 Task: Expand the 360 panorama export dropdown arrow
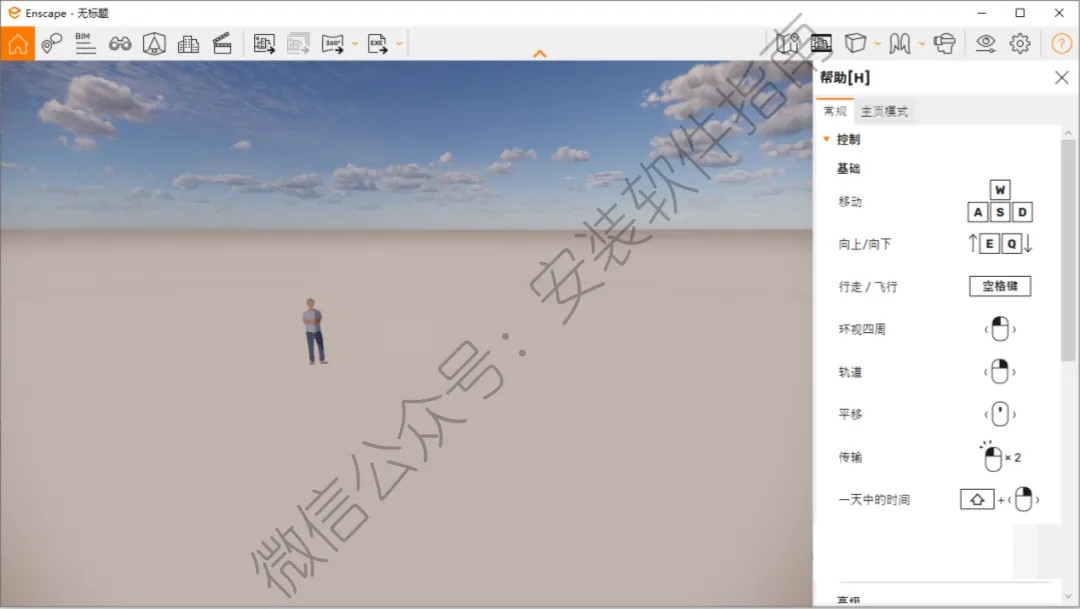coord(355,44)
